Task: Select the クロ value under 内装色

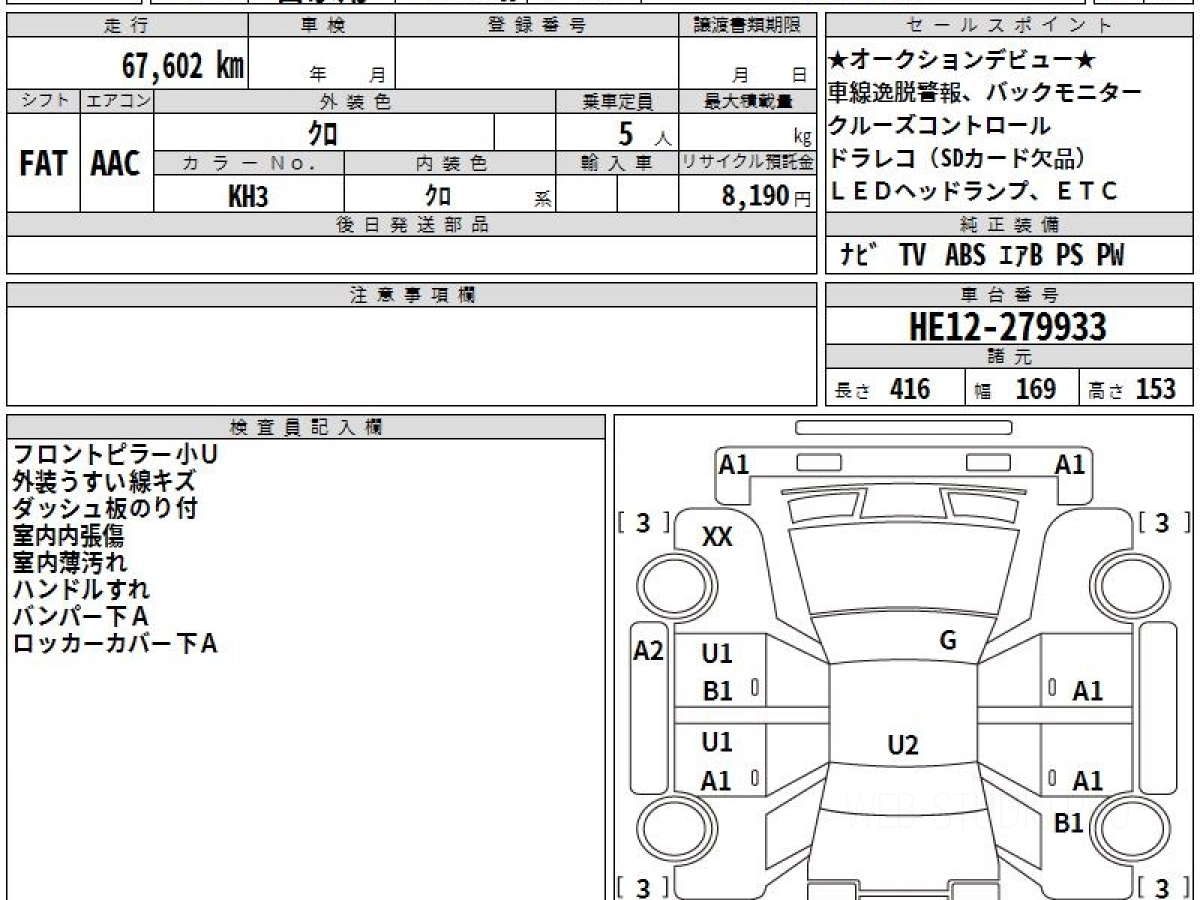Action: [438, 195]
